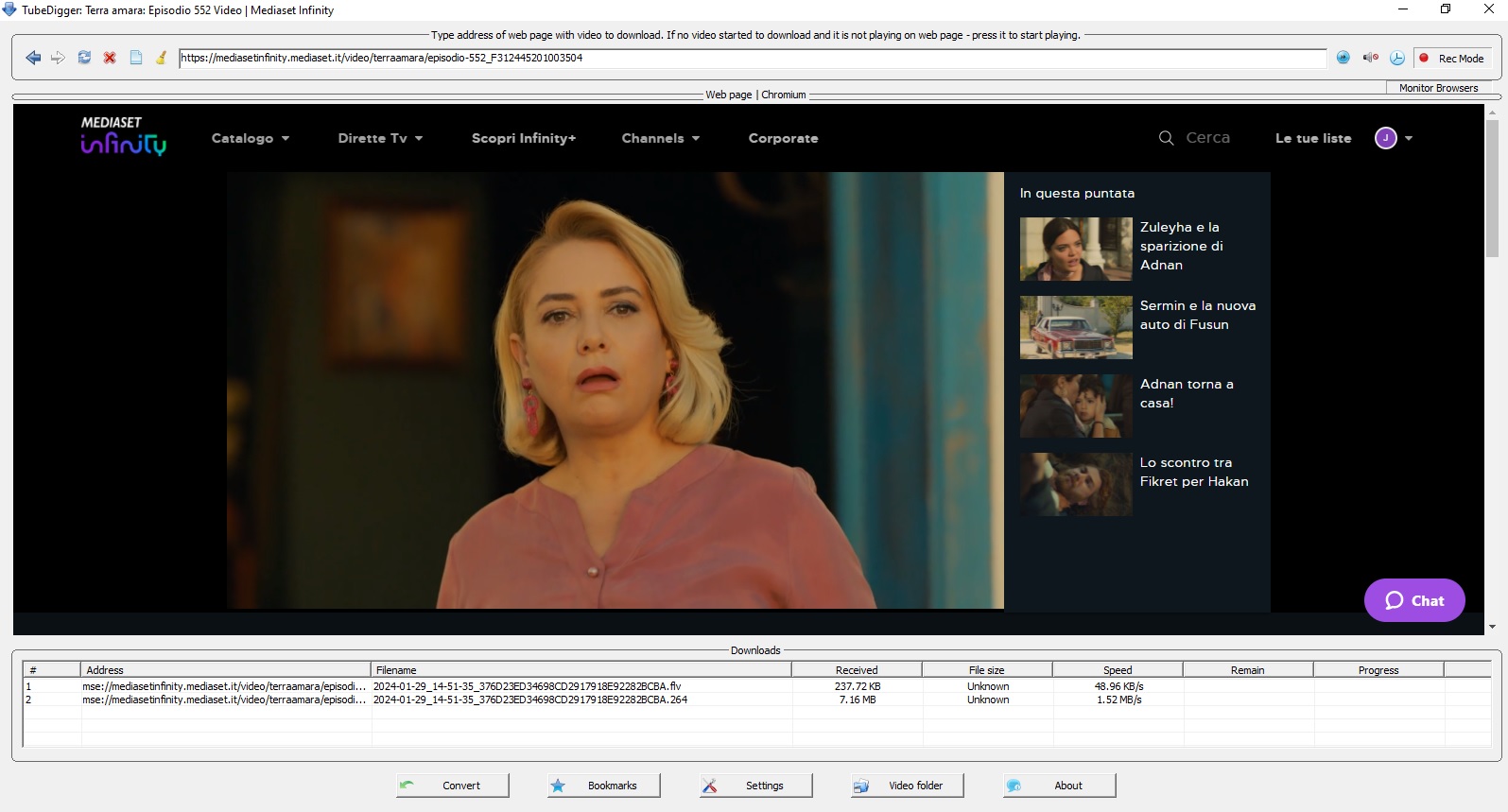Click the scrollbar up arrow

point(1492,112)
